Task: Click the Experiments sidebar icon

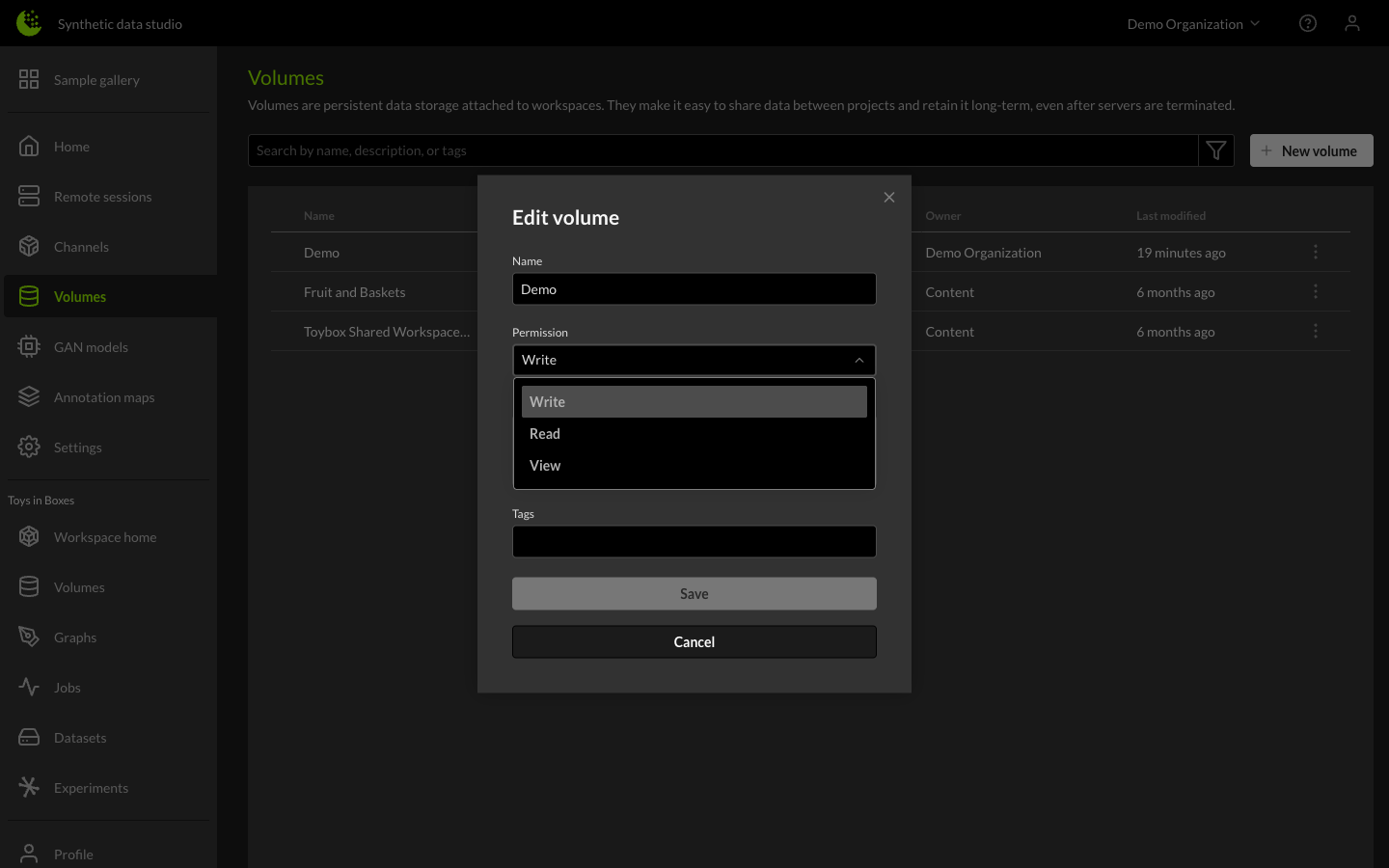Action: click(x=29, y=787)
